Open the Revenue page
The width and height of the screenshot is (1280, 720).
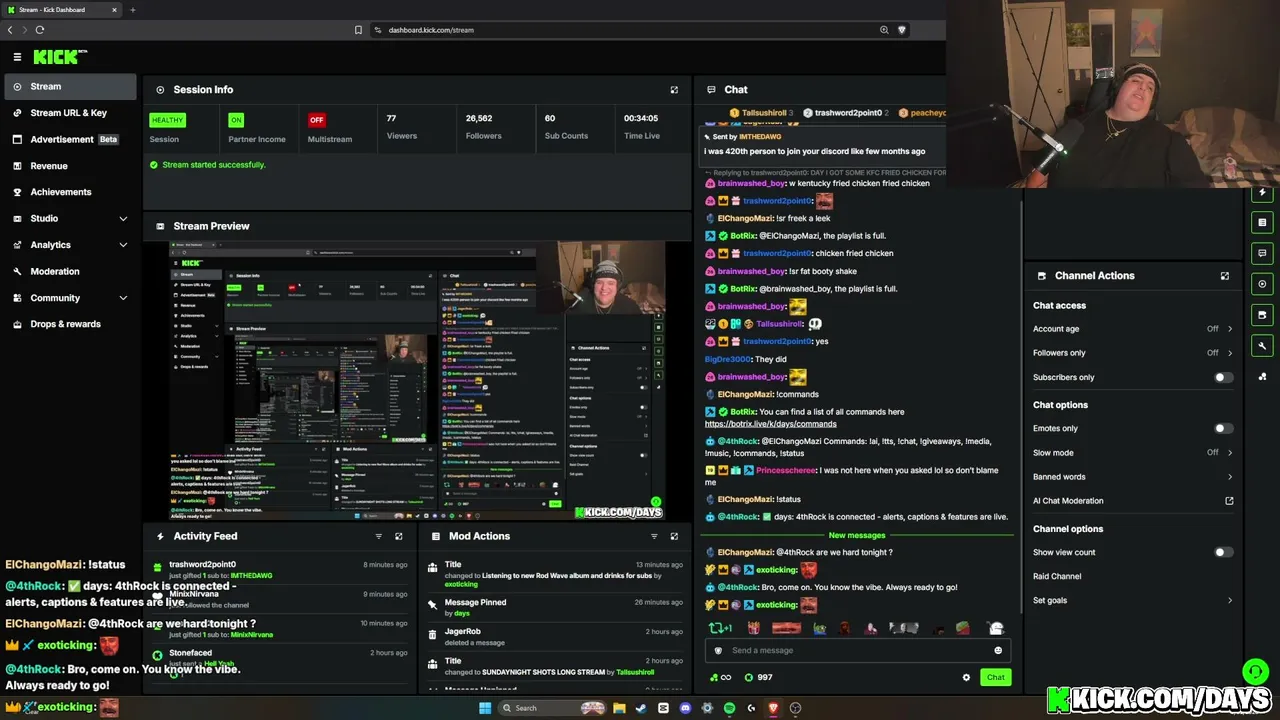70,166
